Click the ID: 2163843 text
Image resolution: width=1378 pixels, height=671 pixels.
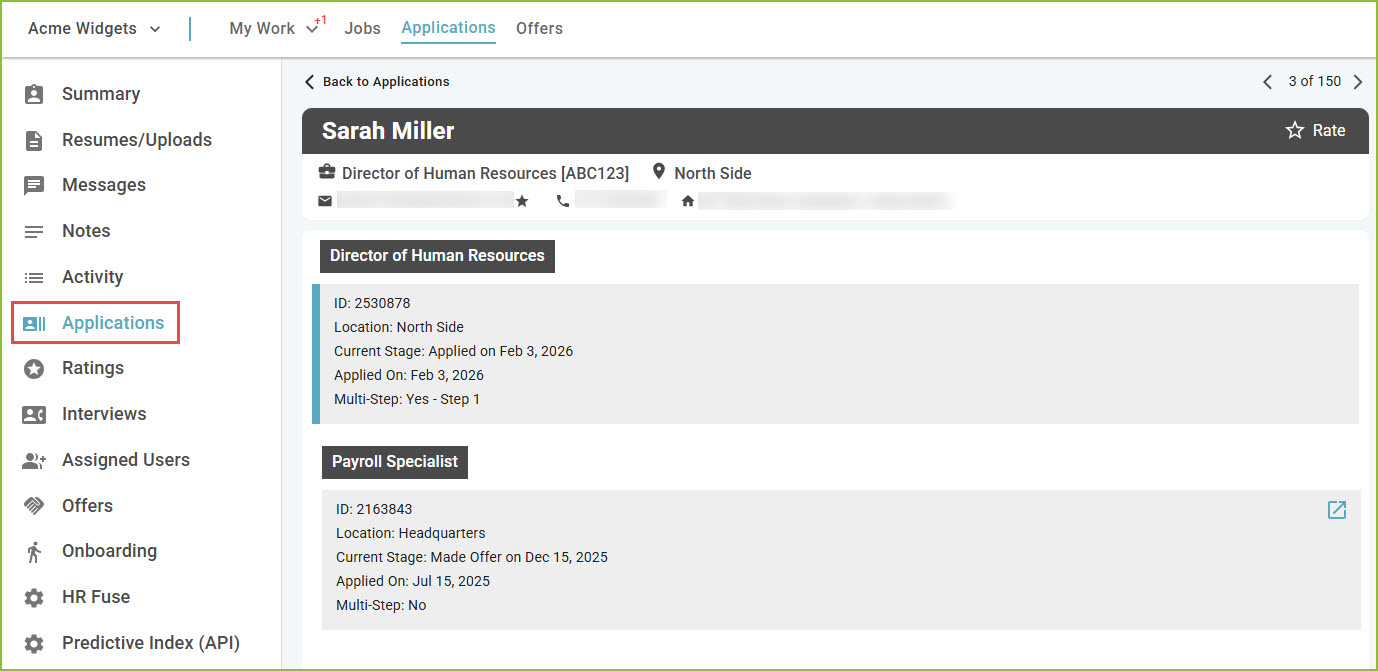click(x=374, y=509)
